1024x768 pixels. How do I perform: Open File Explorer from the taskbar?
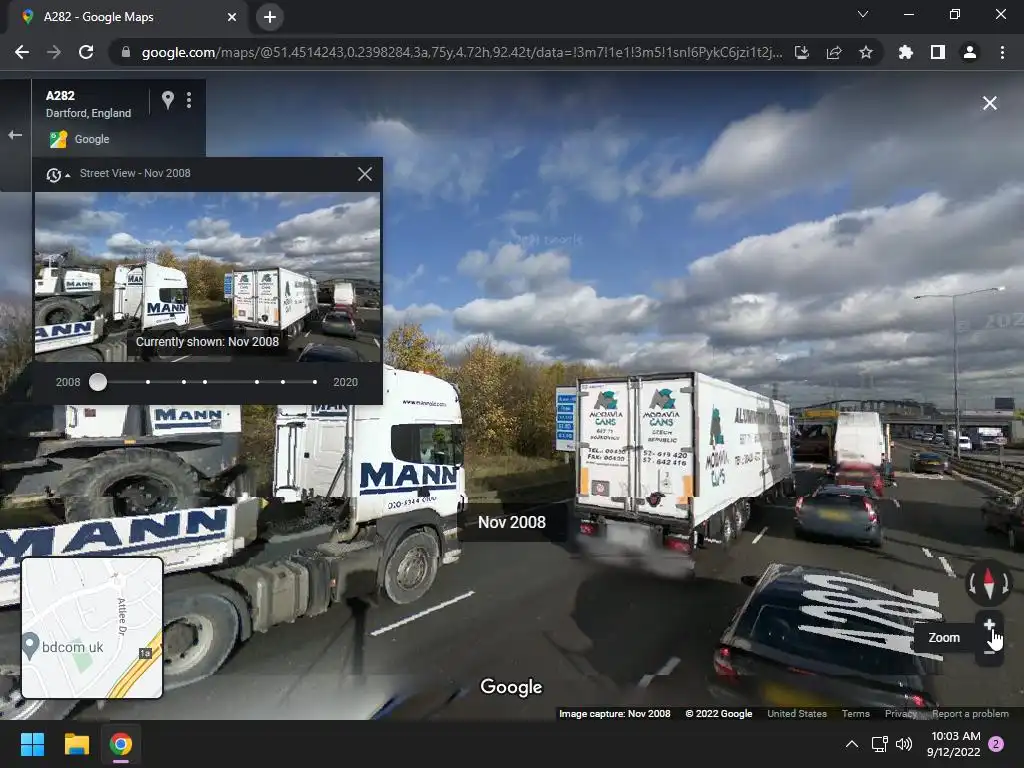point(76,744)
